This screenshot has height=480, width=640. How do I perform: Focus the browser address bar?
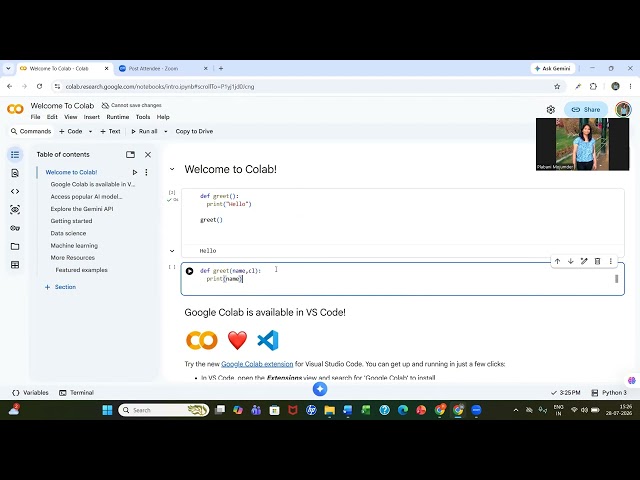302,87
